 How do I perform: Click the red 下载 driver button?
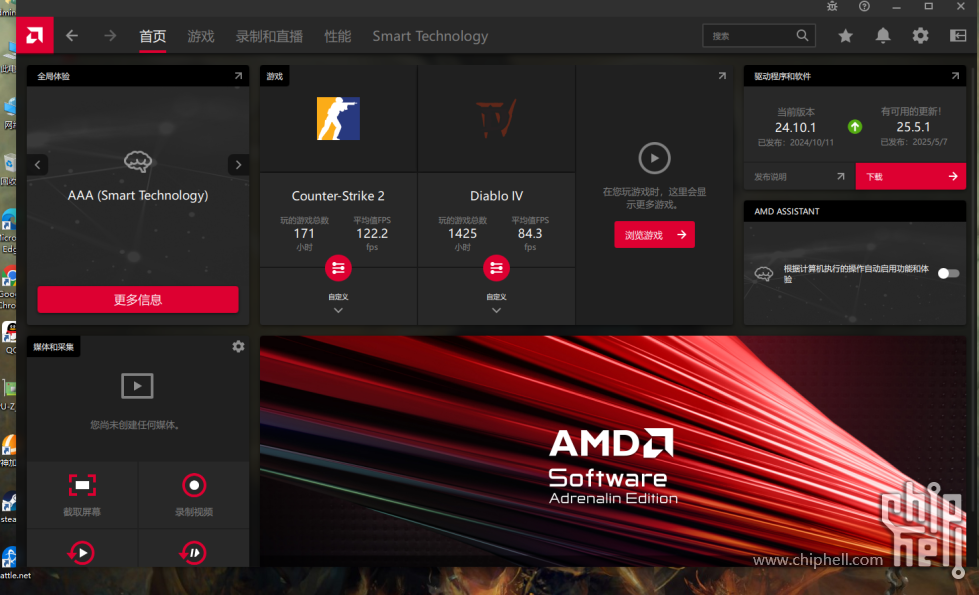(911, 176)
